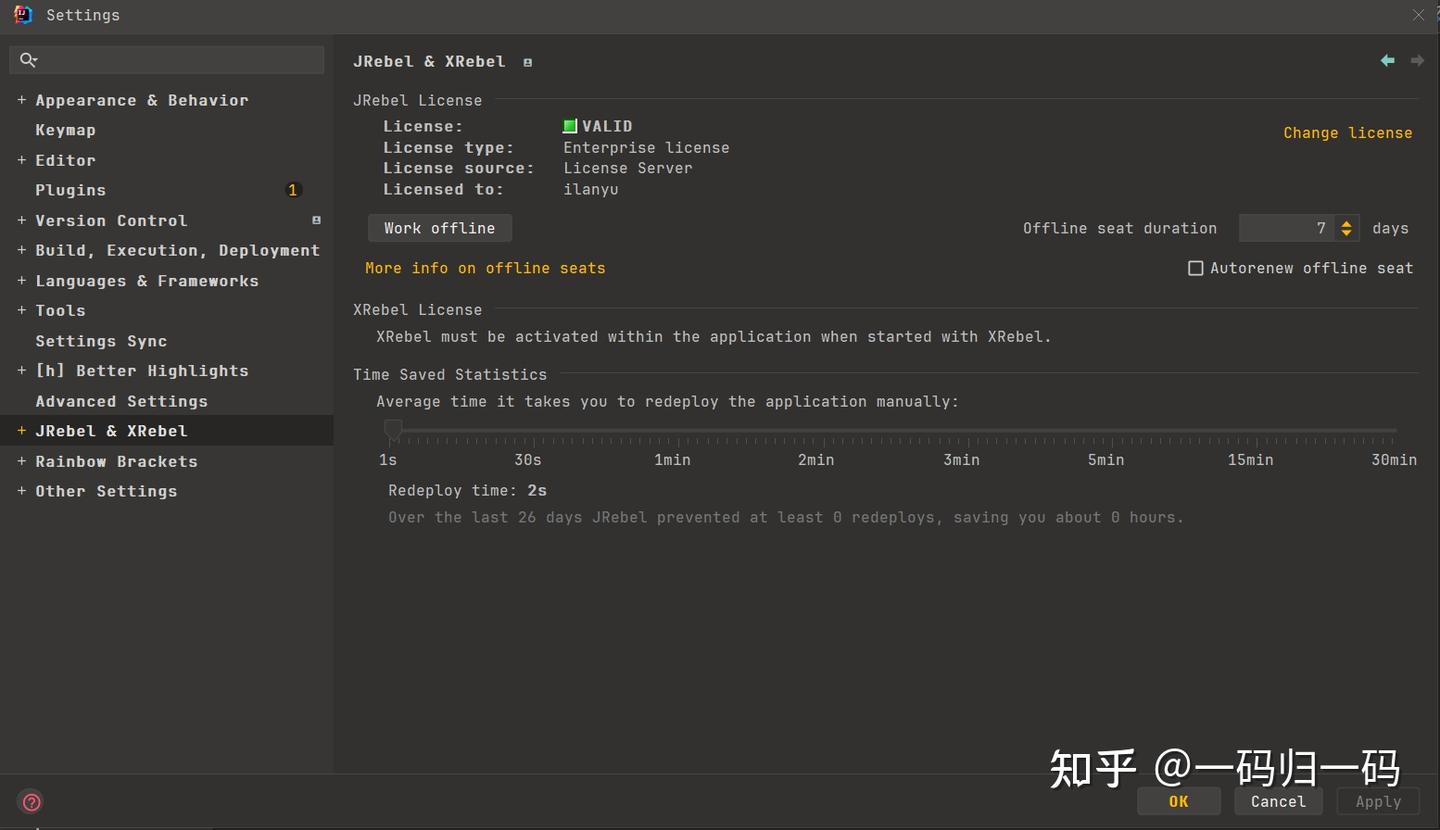Click the help question mark icon
Image resolution: width=1440 pixels, height=830 pixels.
[x=31, y=802]
